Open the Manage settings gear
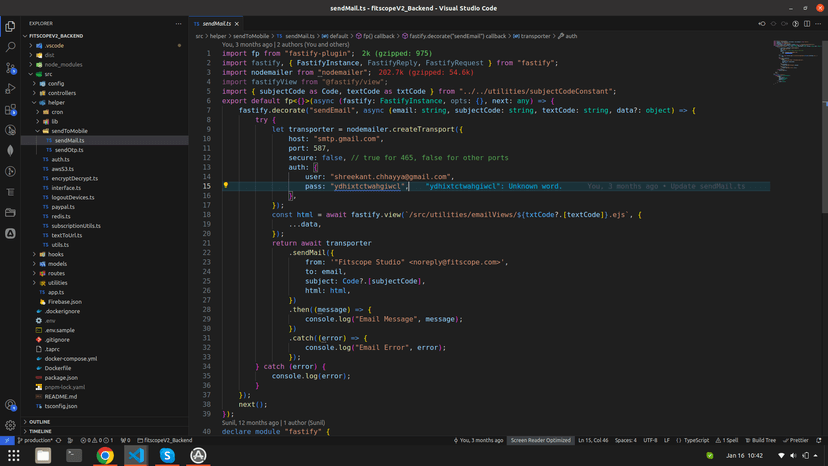Viewport: 828px width, 466px height. [10, 425]
